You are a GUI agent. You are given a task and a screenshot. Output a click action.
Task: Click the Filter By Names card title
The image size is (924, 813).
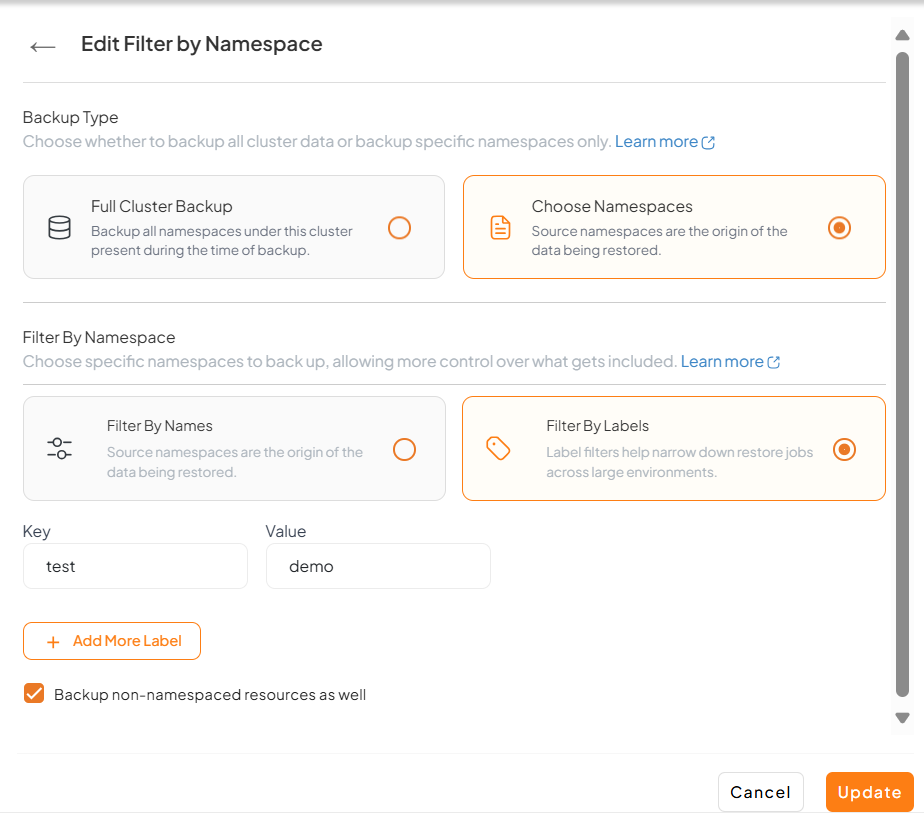[x=160, y=426]
